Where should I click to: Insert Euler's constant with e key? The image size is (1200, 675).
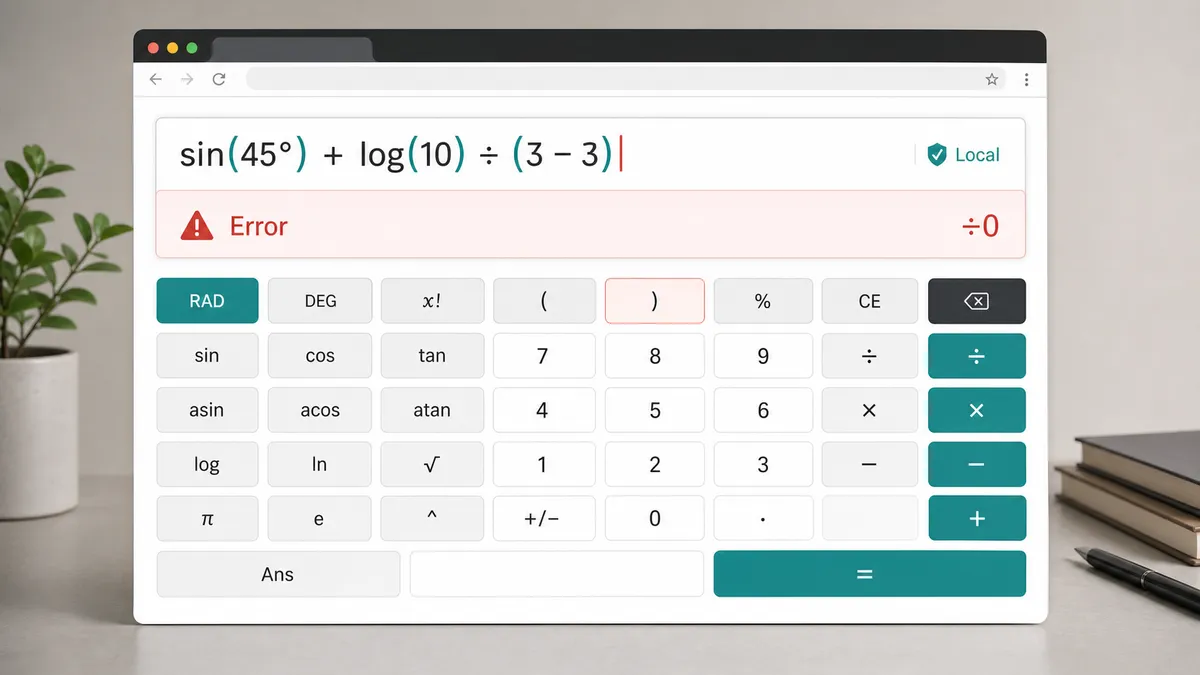320,519
